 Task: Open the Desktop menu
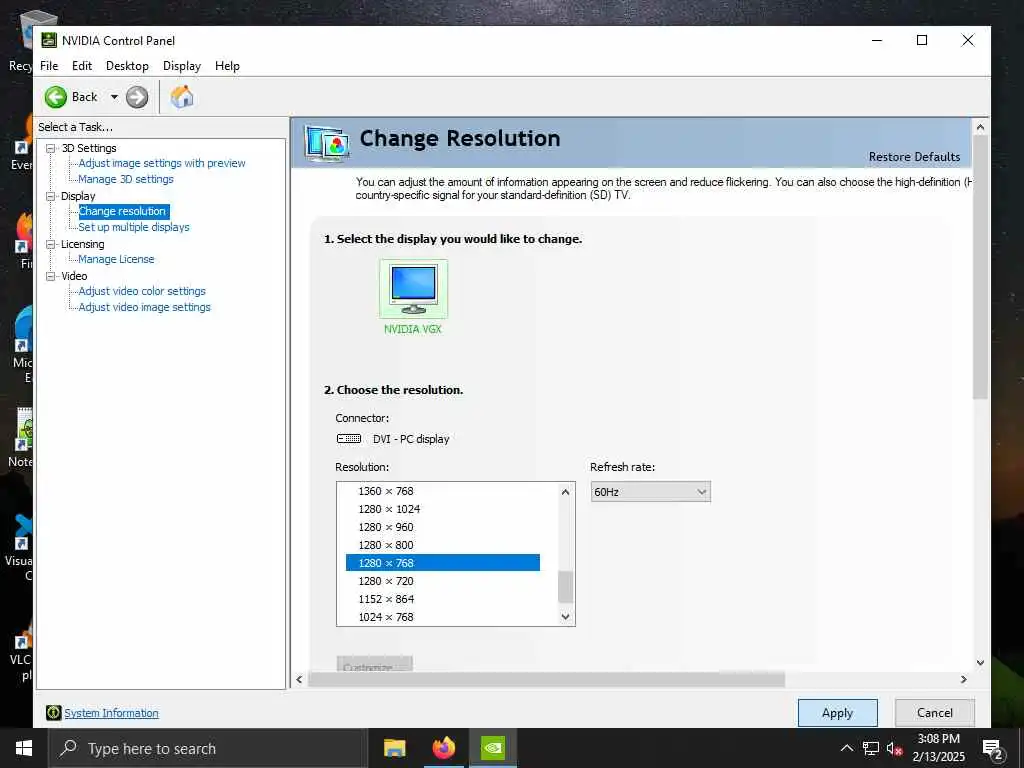click(127, 66)
